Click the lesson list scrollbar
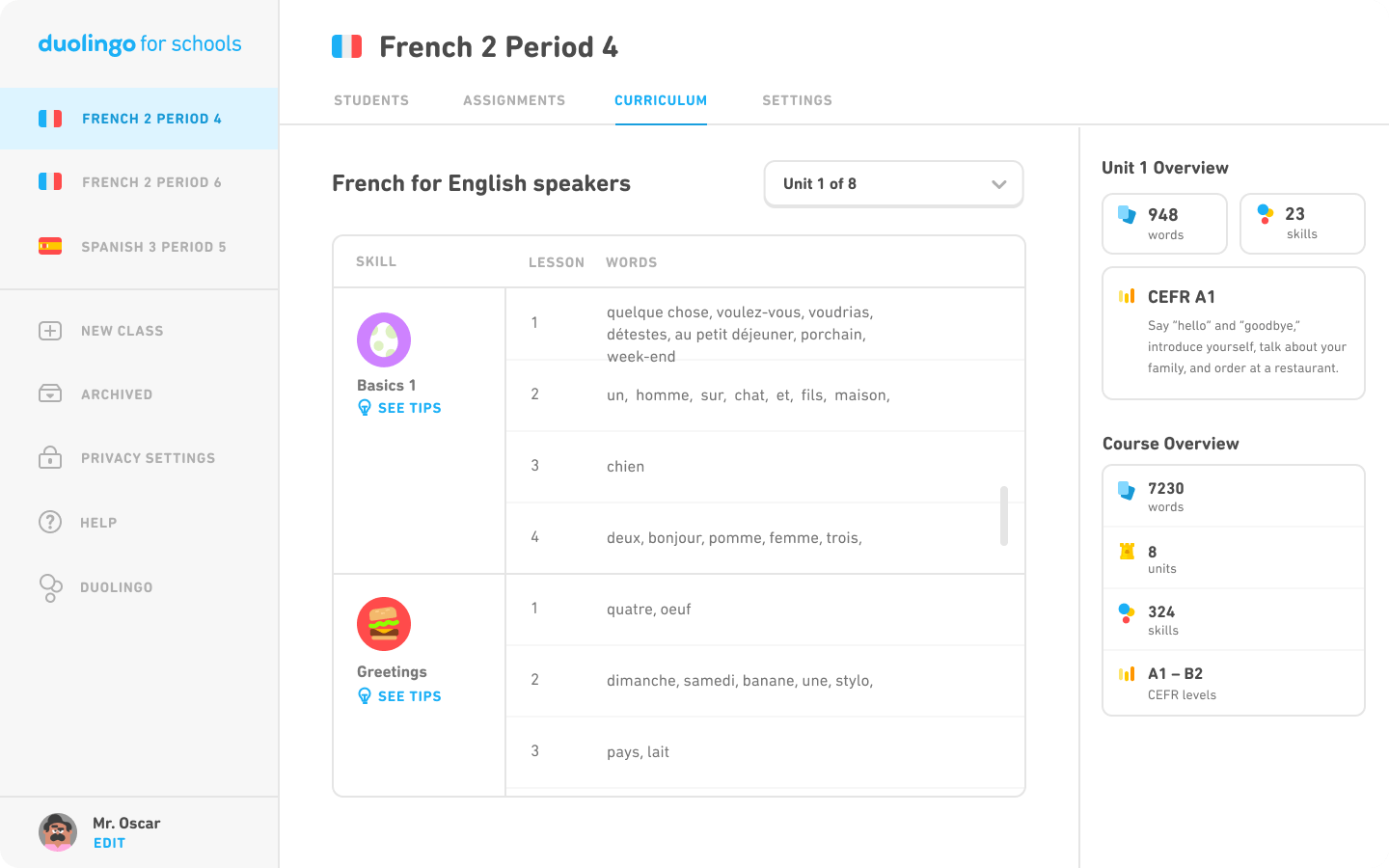Screen dimensions: 1389x868 tap(1004, 518)
